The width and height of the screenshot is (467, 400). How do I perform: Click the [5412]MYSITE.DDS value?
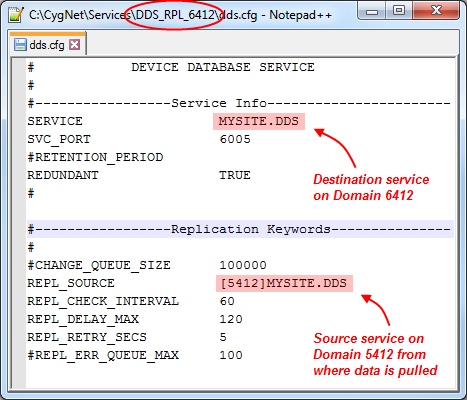tap(284, 283)
